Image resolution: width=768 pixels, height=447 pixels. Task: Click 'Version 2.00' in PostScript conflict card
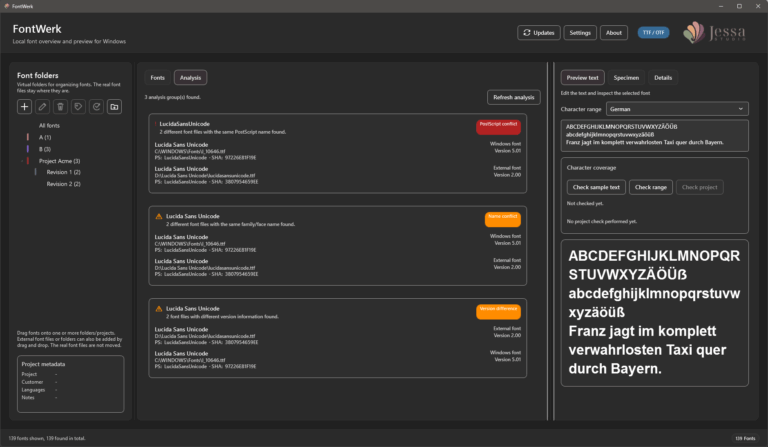pos(507,175)
